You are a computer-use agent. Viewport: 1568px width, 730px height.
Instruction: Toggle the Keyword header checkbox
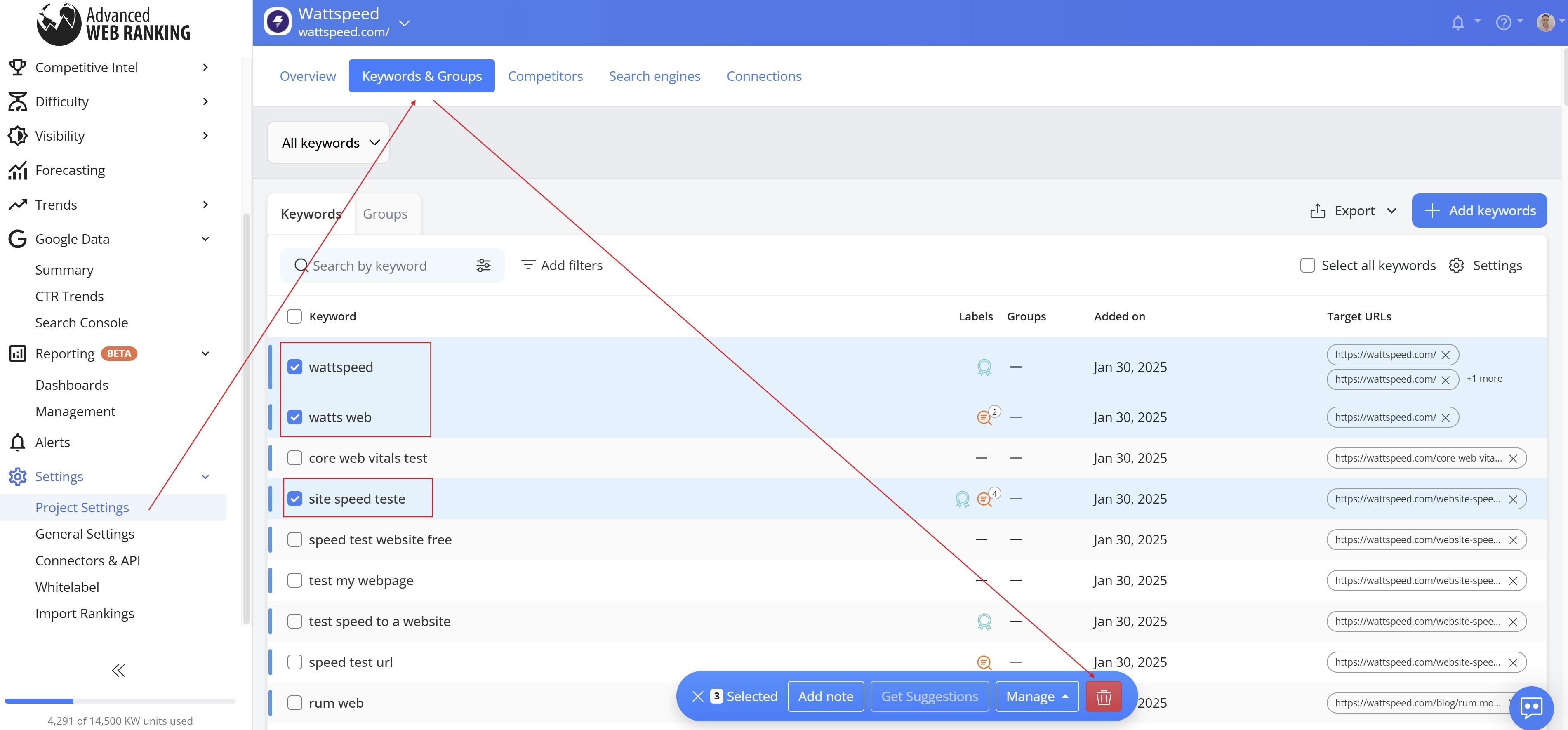pos(294,317)
